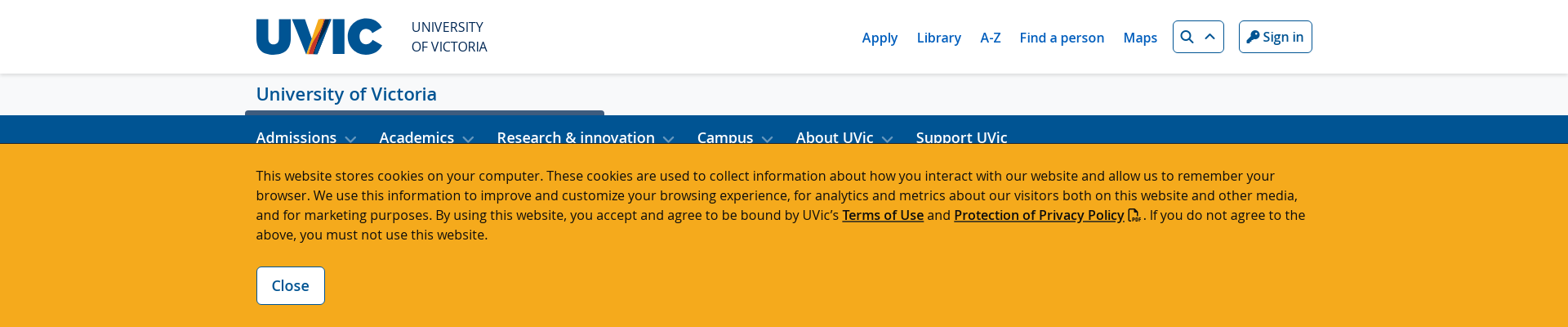1568x327 pixels.
Task: Click the key icon on Sign in
Action: tap(1253, 37)
